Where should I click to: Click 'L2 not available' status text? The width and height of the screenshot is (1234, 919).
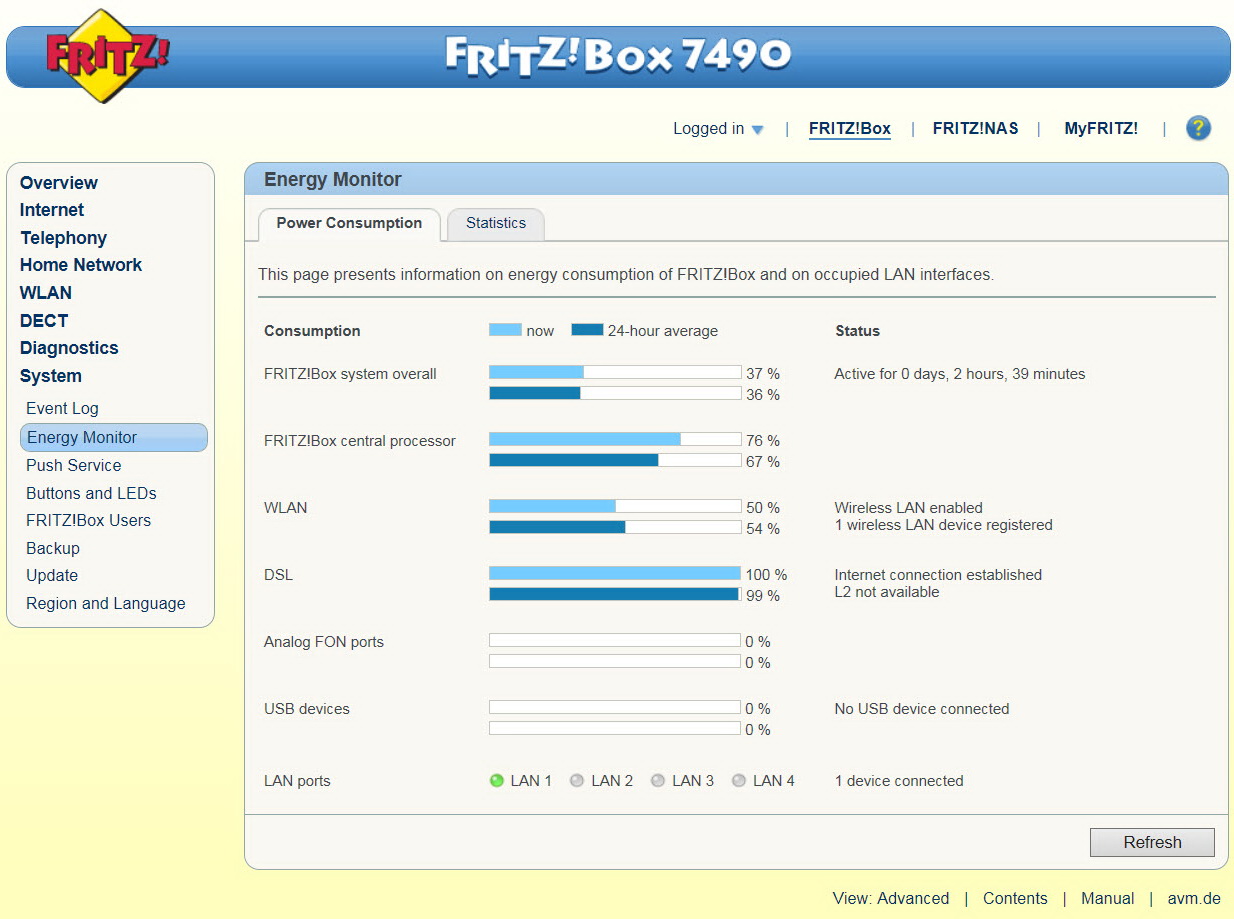(x=887, y=592)
